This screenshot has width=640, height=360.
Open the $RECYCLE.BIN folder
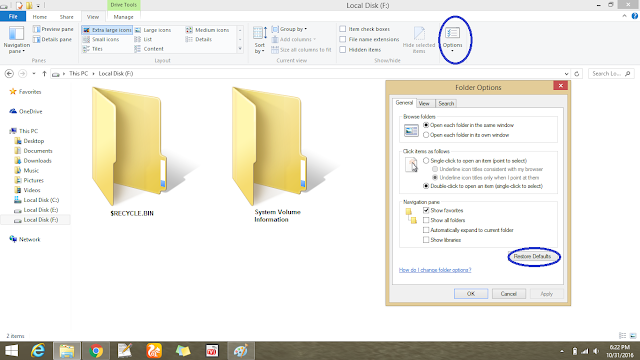pos(131,152)
